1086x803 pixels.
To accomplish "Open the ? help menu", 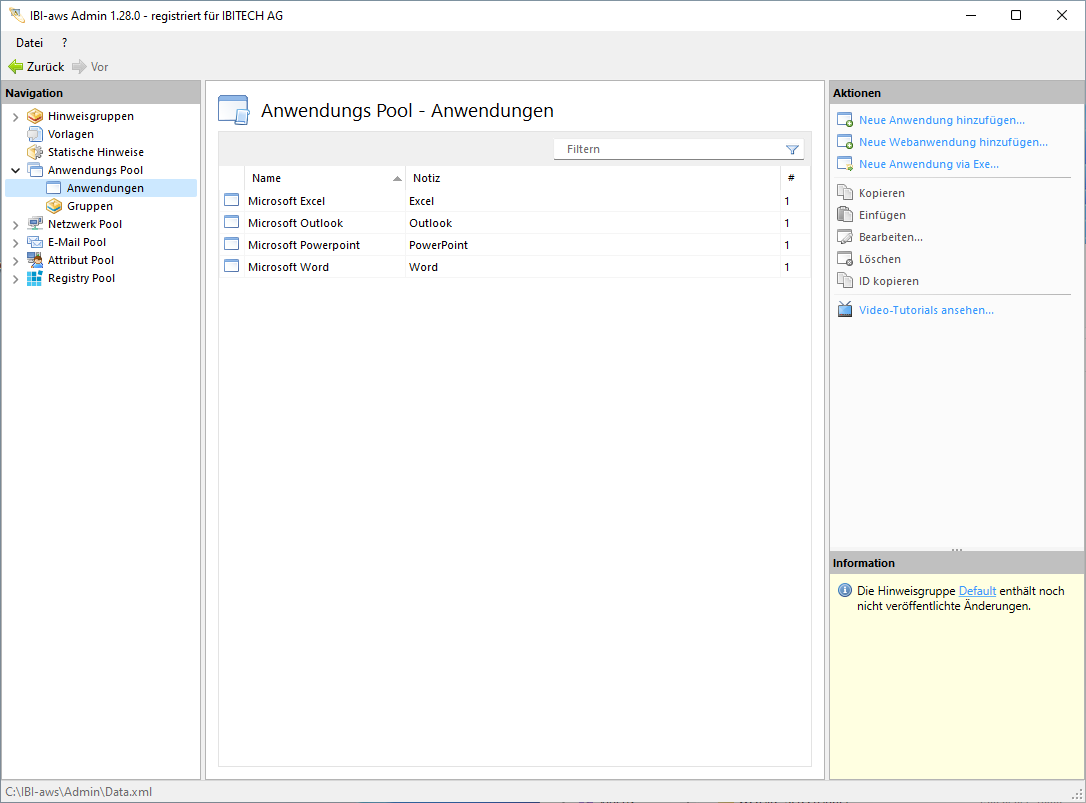I will click(64, 43).
